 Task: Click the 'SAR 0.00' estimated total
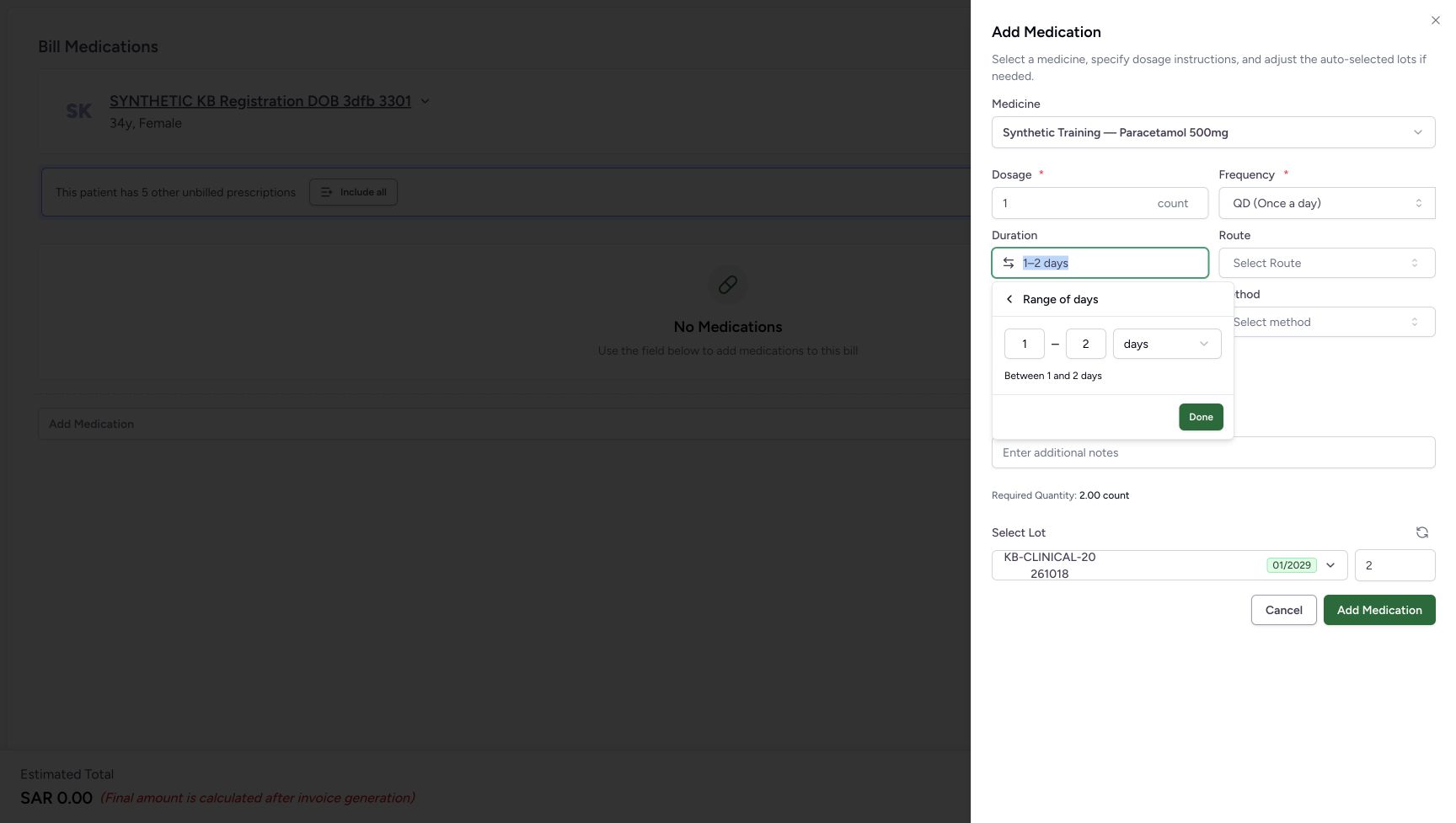pos(56,798)
